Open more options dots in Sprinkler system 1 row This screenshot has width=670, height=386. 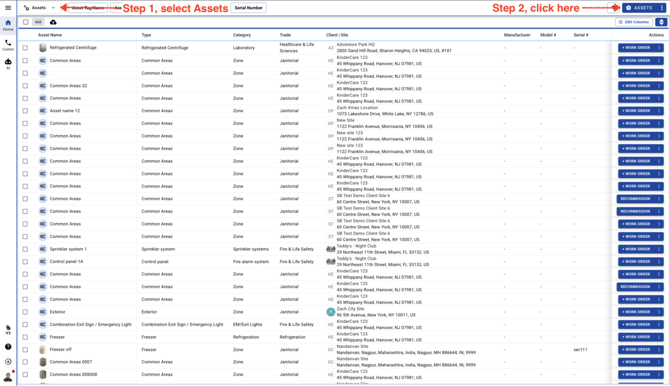(x=659, y=249)
